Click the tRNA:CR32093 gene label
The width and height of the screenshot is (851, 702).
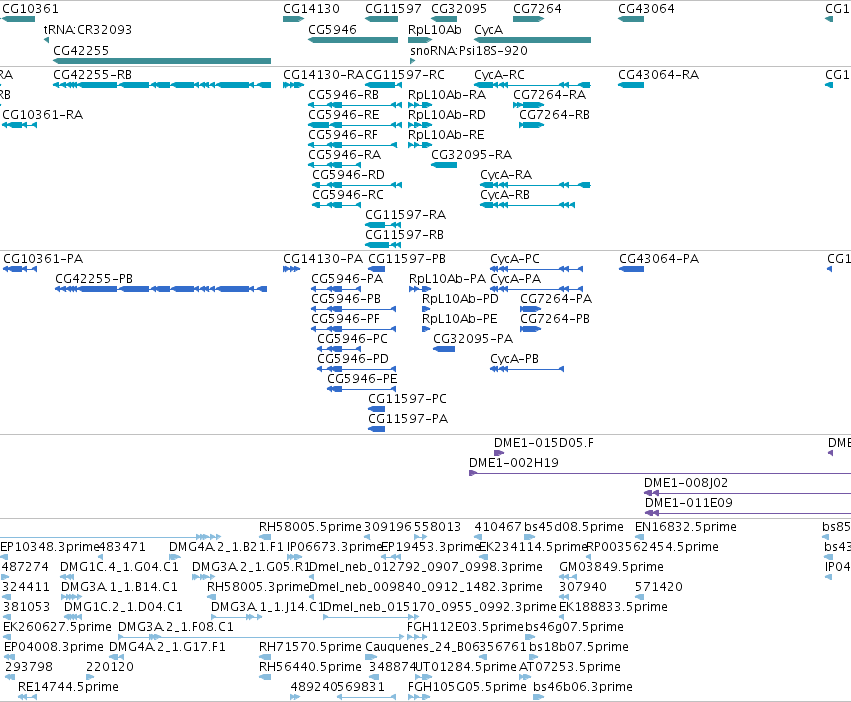tap(87, 29)
